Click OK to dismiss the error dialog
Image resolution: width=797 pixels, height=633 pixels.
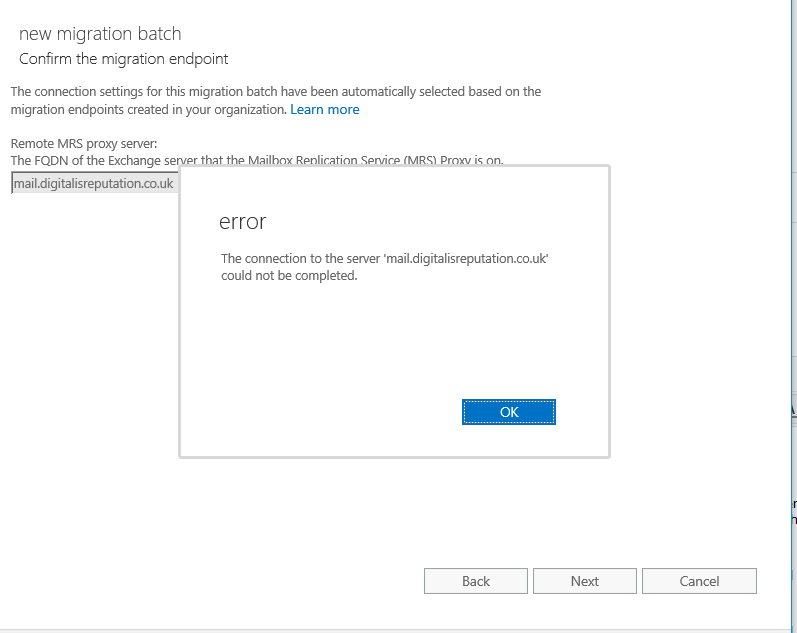tap(508, 412)
